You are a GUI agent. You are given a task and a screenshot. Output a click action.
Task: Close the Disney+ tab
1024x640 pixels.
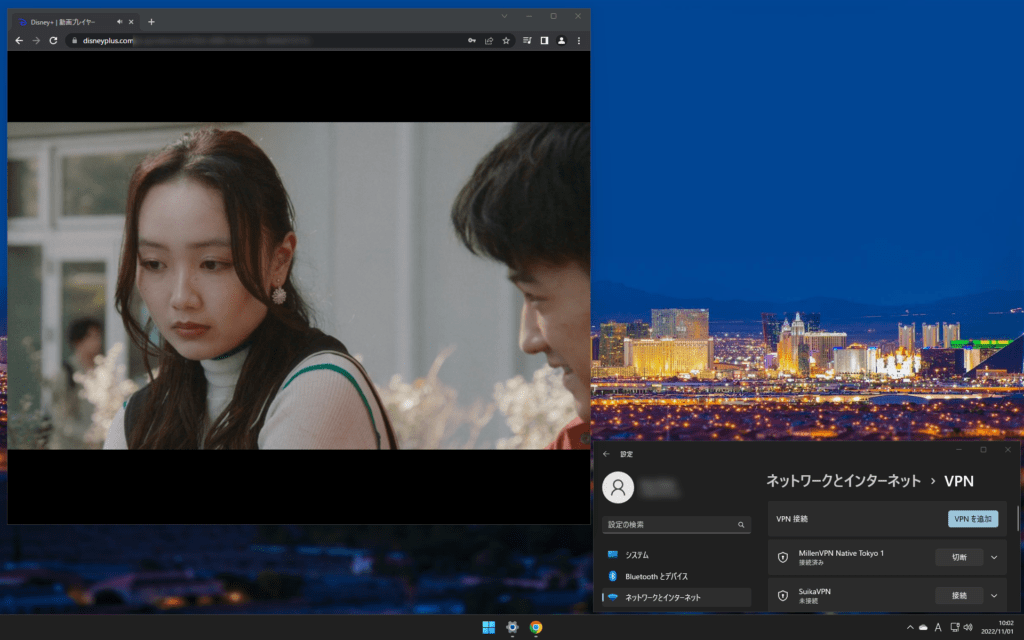click(131, 22)
